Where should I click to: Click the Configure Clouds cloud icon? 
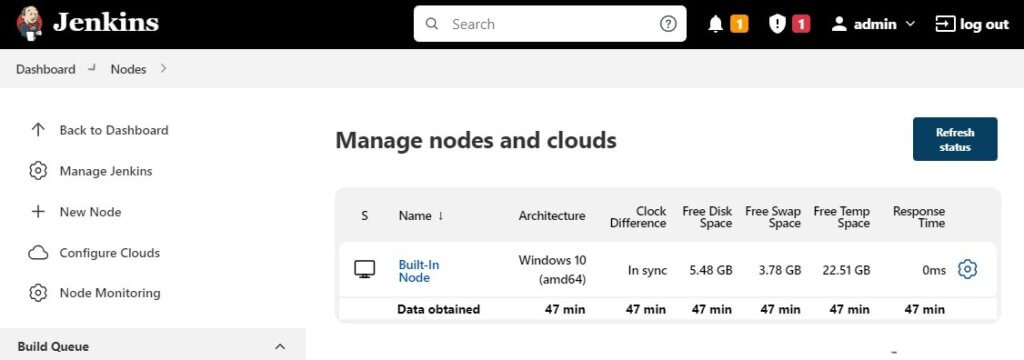[x=38, y=253]
